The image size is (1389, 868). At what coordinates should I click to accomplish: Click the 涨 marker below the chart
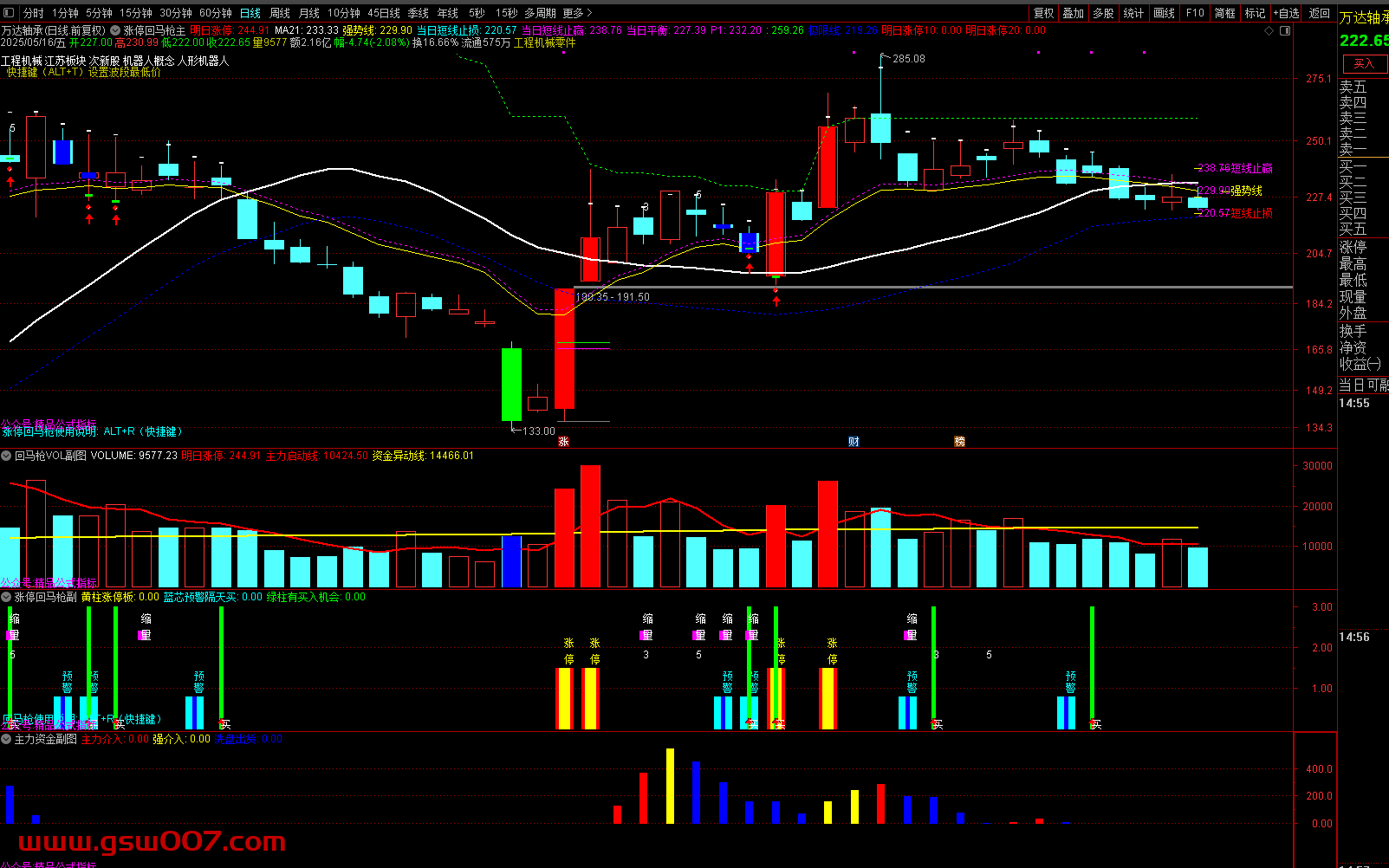point(563,442)
